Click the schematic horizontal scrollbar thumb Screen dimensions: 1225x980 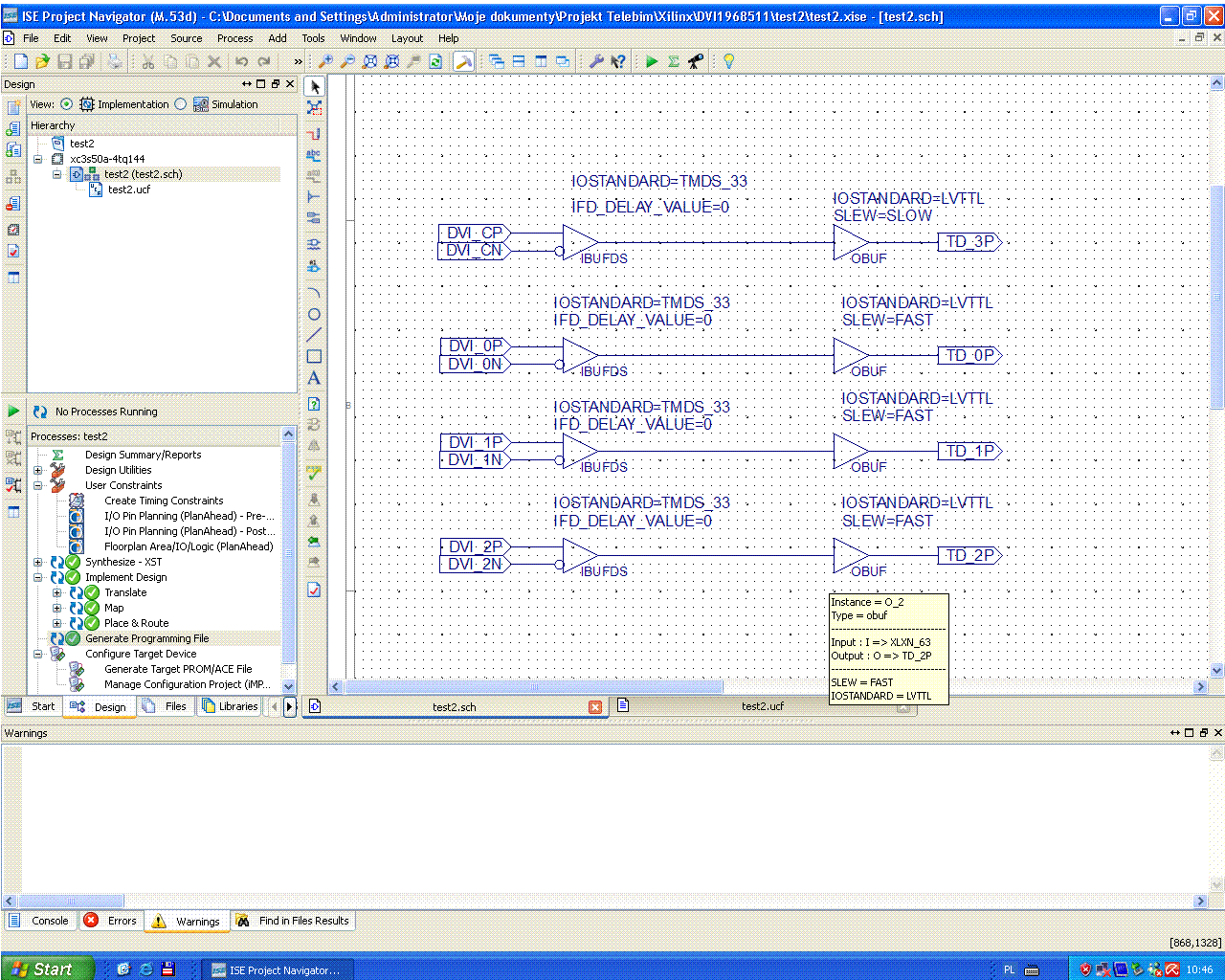[x=534, y=686]
